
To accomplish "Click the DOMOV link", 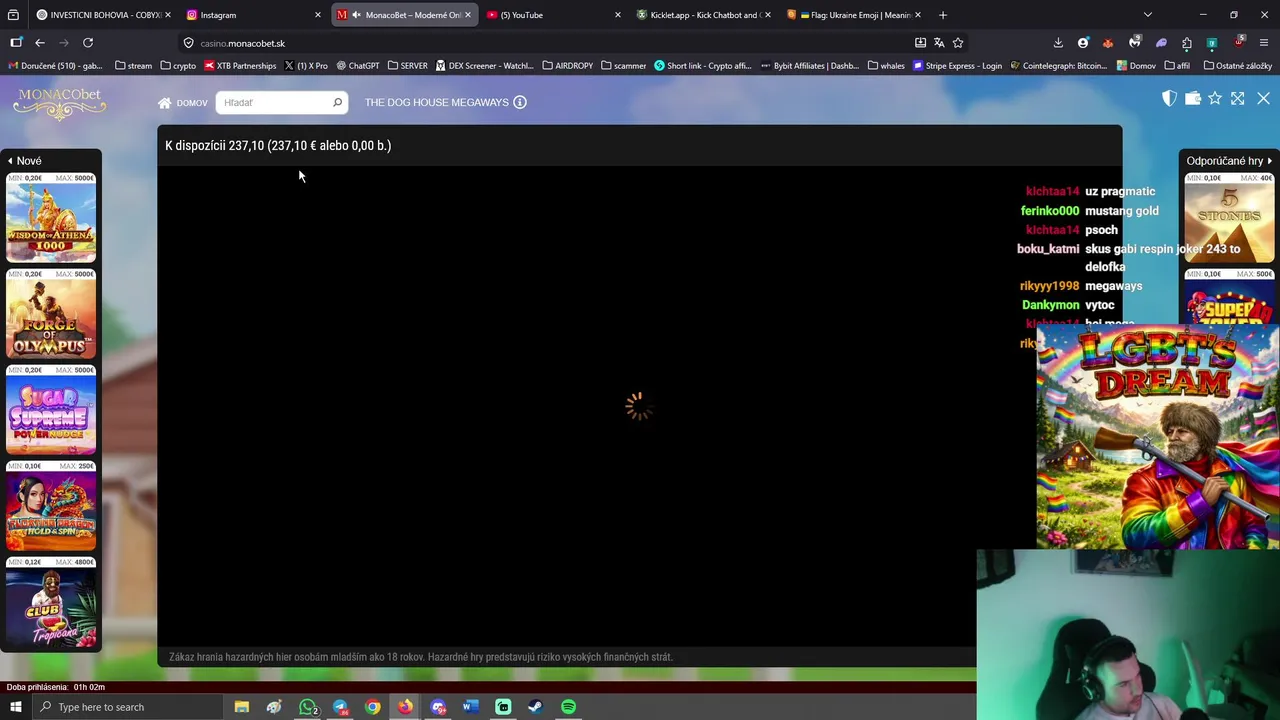I will [192, 103].
